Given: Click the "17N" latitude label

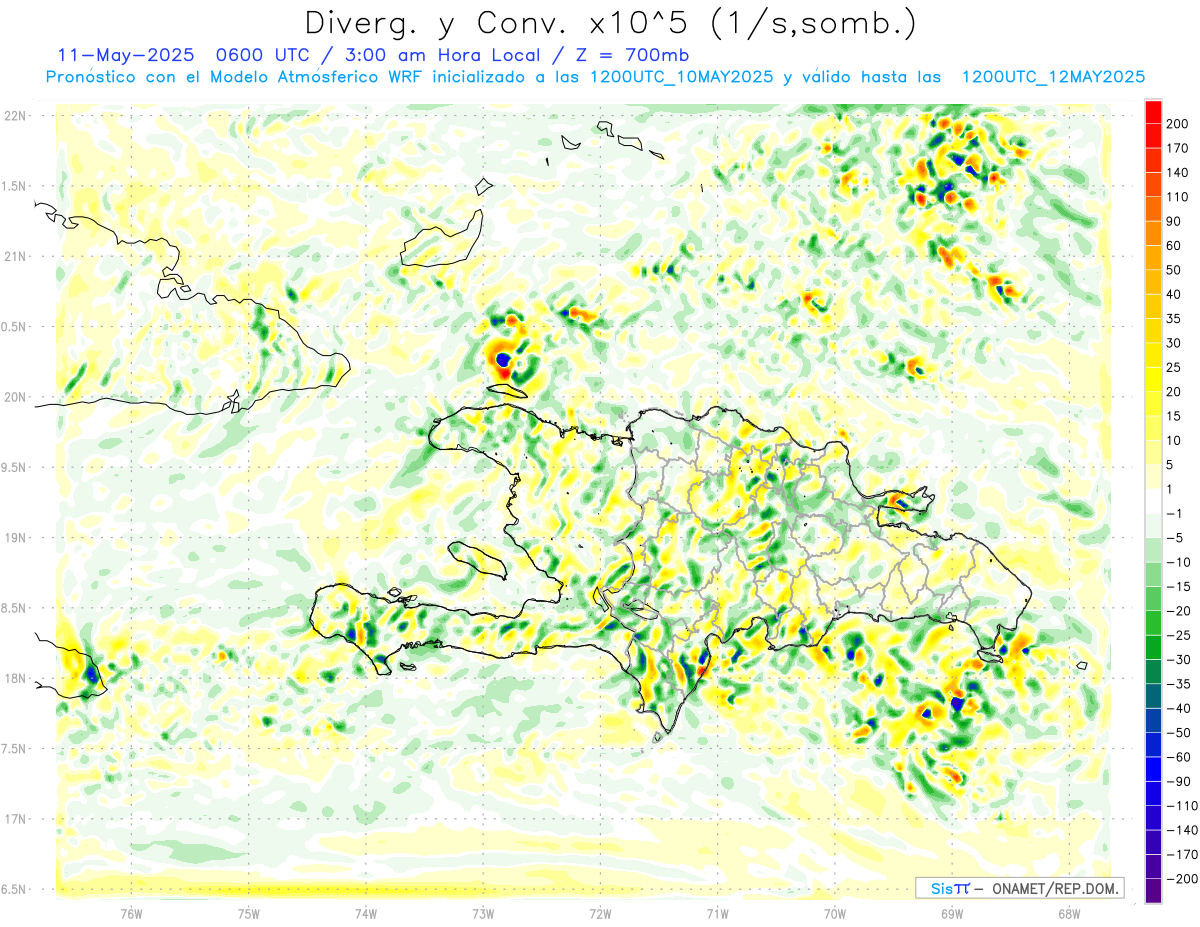Looking at the screenshot, I should pyautogui.click(x=15, y=819).
